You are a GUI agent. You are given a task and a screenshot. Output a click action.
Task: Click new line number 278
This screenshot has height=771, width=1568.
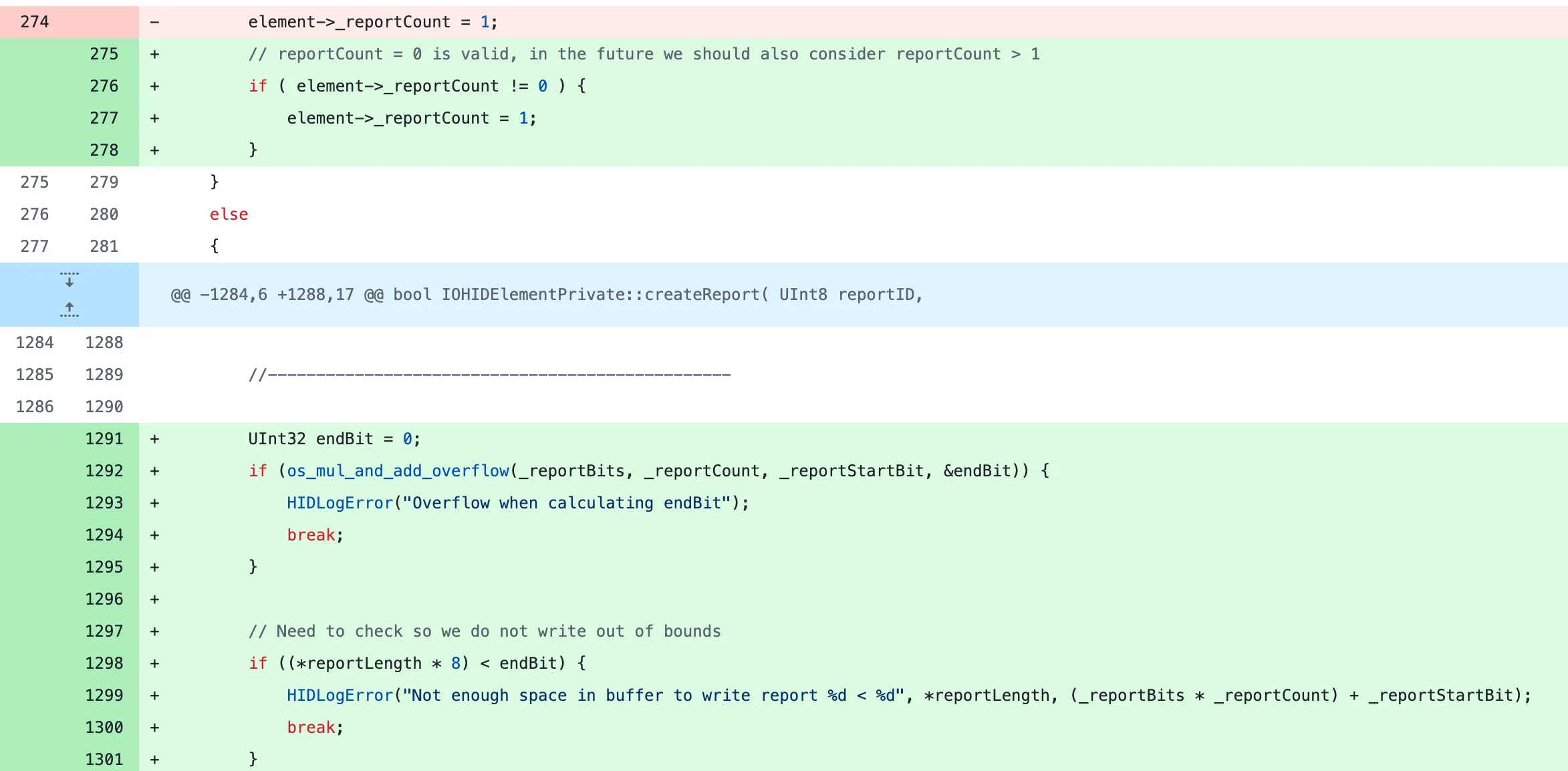[104, 150]
